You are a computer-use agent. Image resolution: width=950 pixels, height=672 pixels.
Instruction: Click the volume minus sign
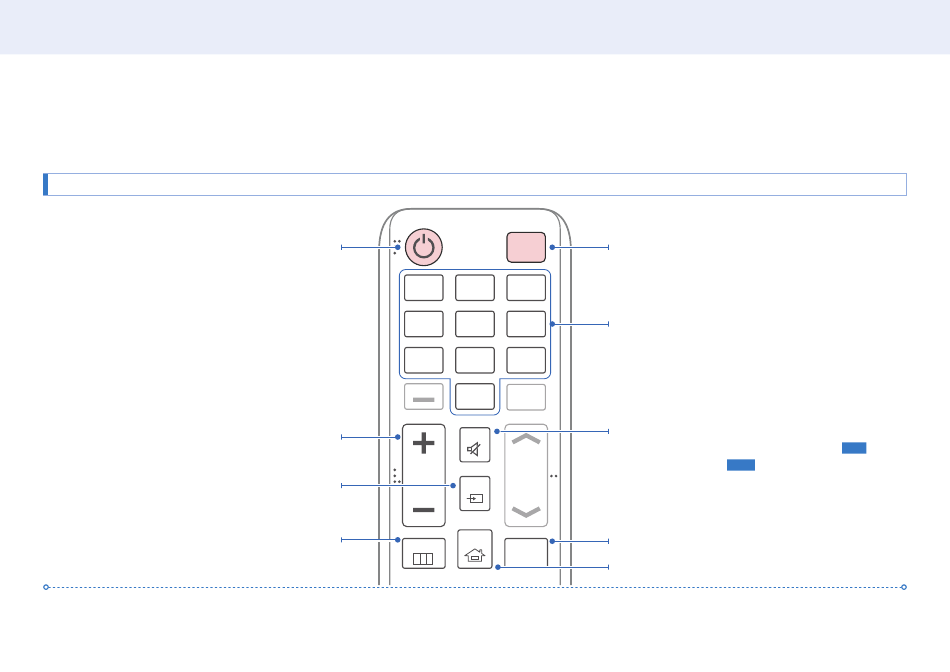click(424, 510)
